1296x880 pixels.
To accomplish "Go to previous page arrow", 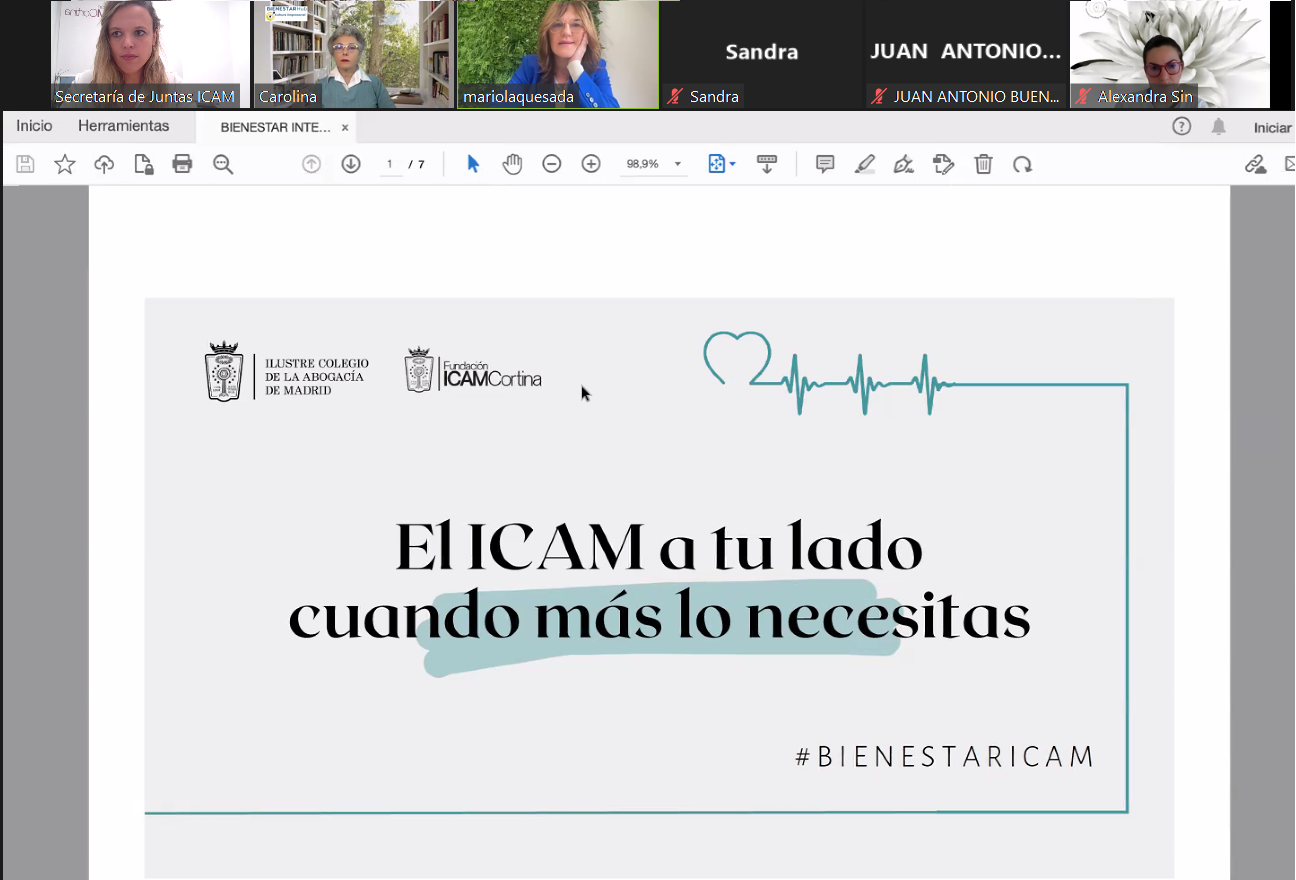I will coord(311,164).
